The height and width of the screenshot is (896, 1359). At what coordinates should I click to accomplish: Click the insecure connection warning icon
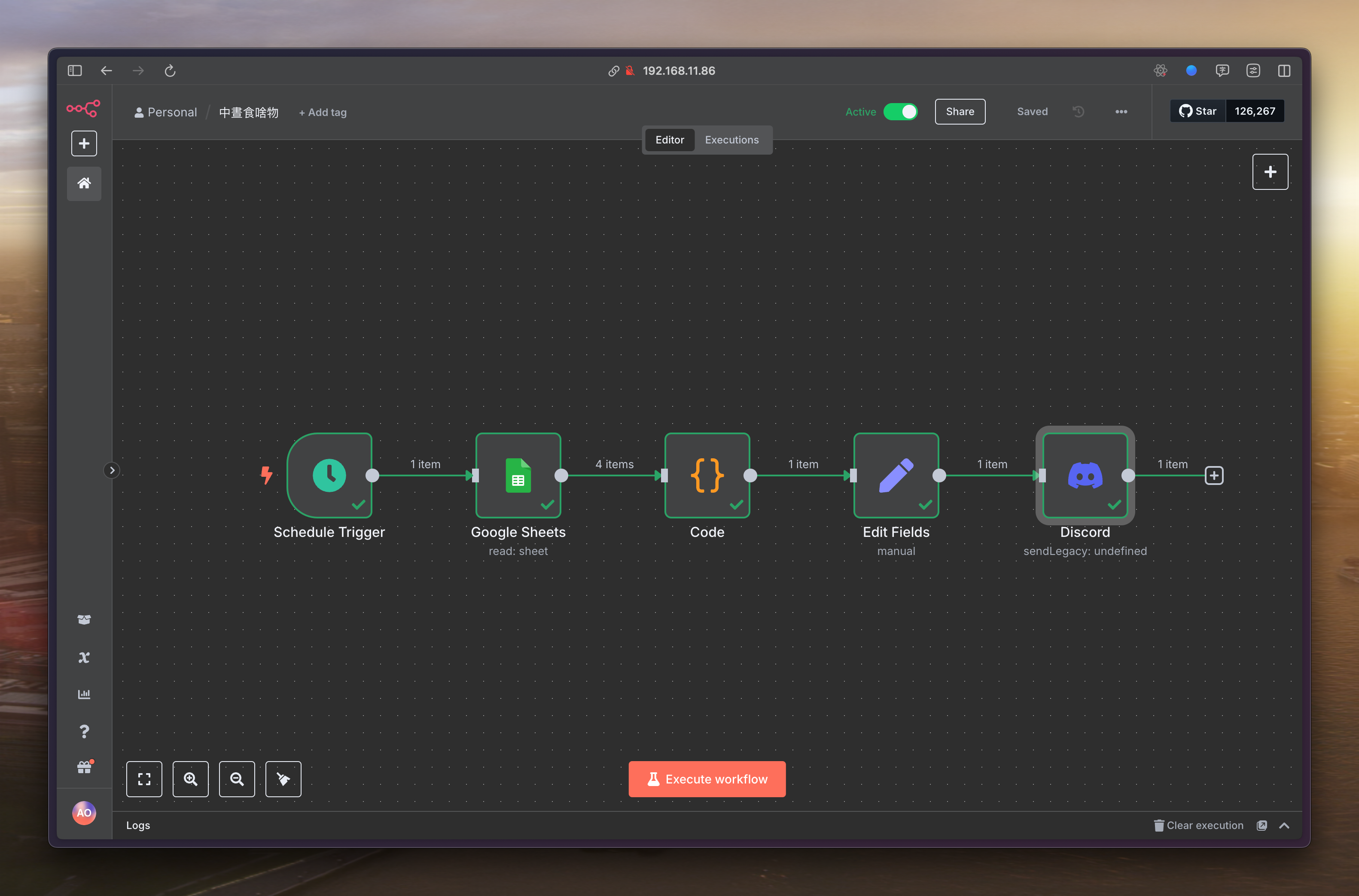point(630,71)
